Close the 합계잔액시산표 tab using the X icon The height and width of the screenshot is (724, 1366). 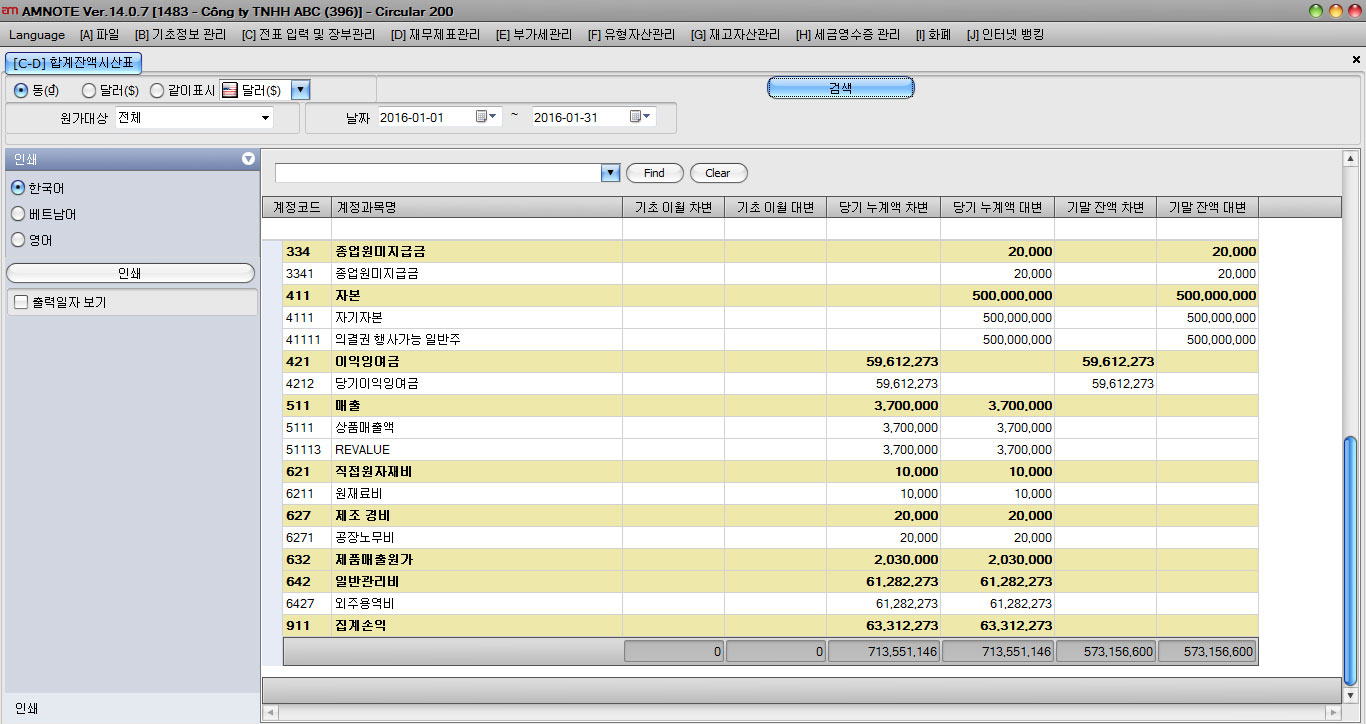click(x=1356, y=60)
